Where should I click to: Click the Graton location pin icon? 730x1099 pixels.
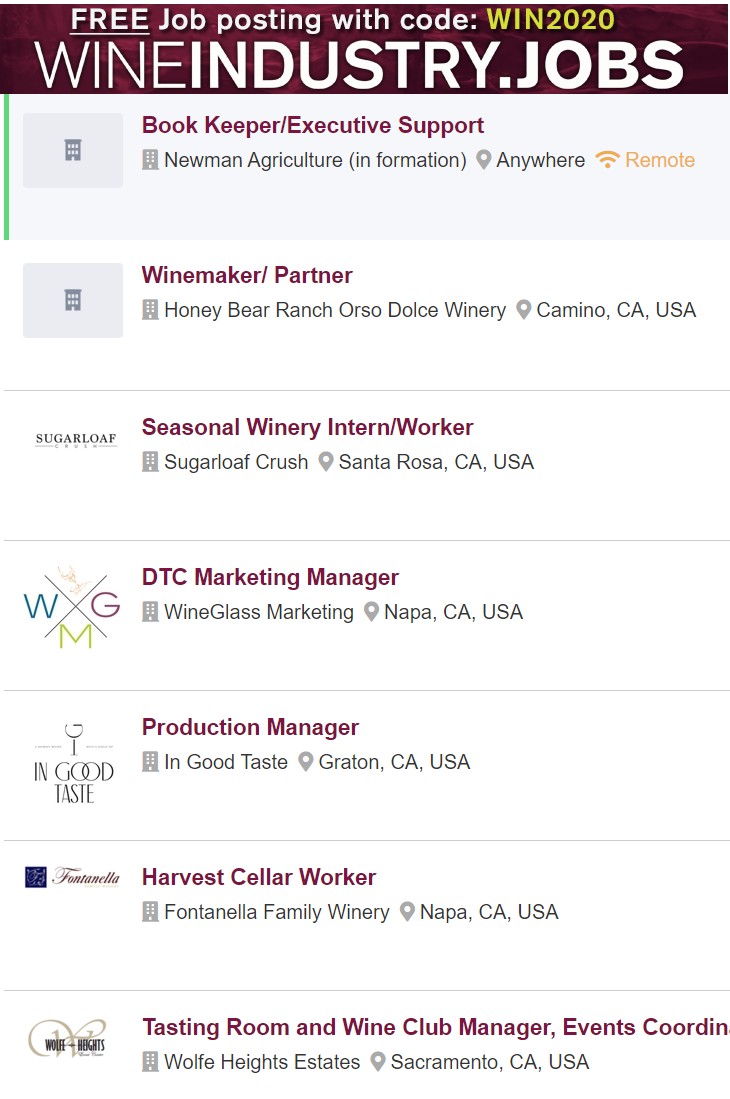305,762
